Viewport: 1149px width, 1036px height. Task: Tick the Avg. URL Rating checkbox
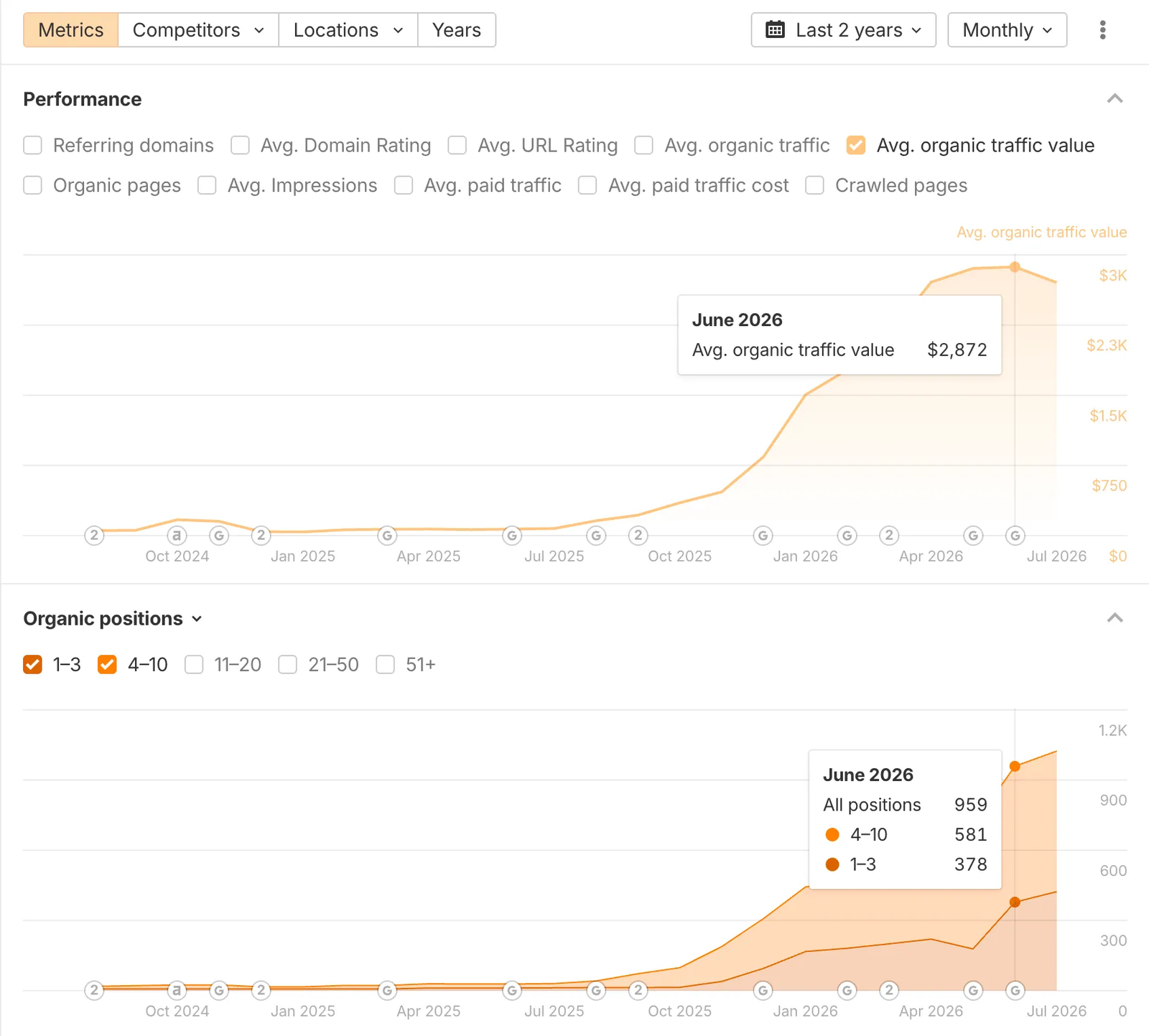457,145
